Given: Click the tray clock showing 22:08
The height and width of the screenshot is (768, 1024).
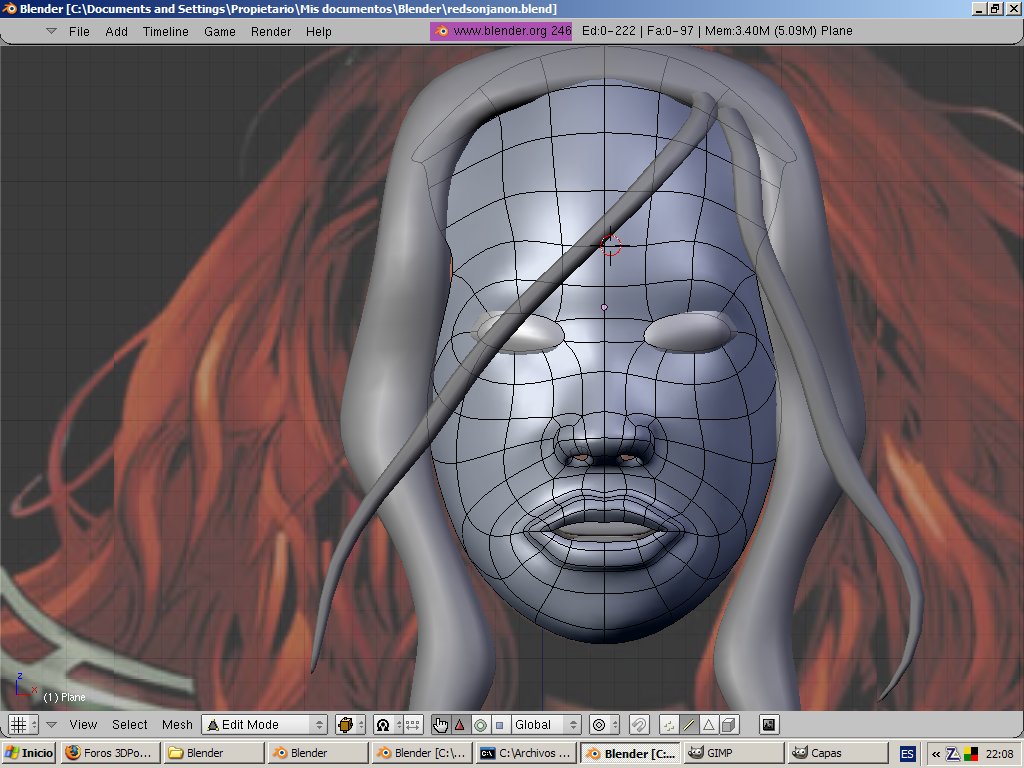Looking at the screenshot, I should point(999,754).
